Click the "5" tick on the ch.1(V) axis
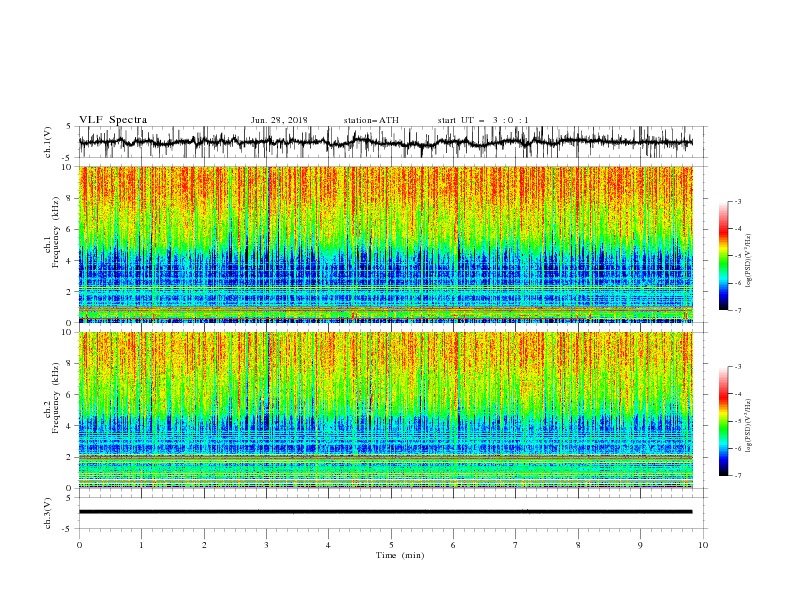Viewport: 792px width, 612px height. tap(69, 127)
